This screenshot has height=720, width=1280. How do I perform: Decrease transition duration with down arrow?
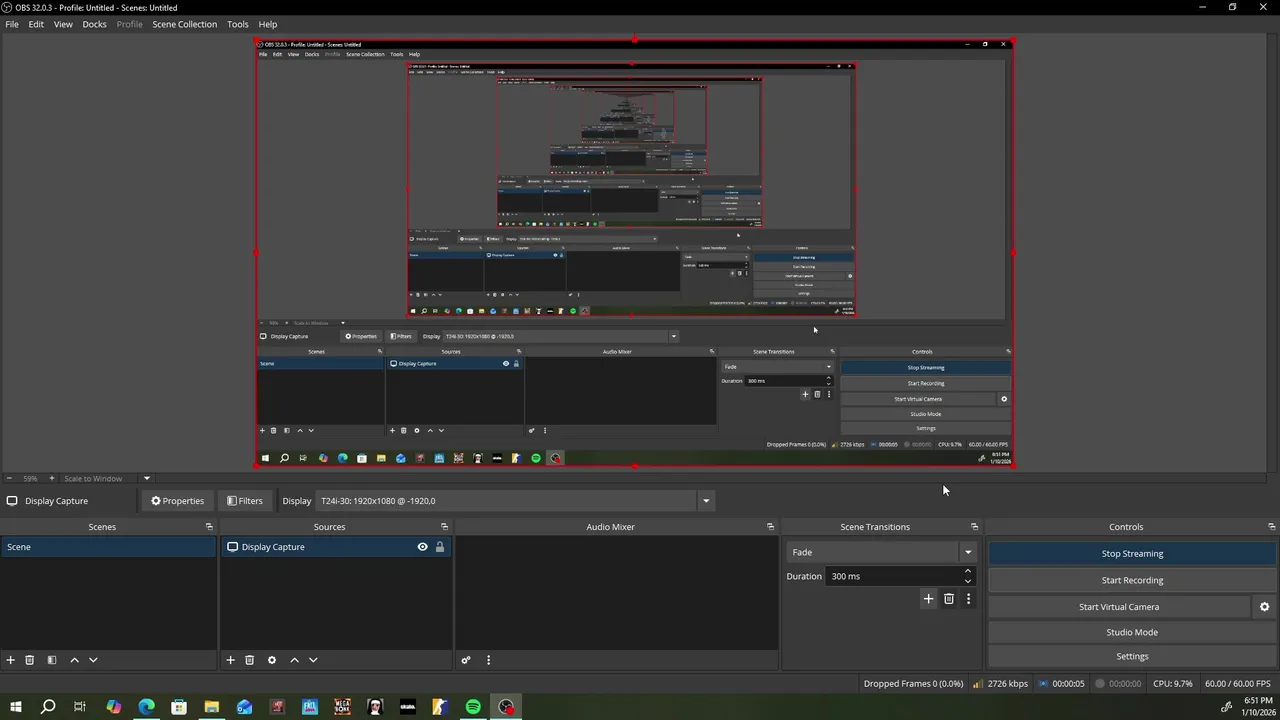click(x=967, y=581)
